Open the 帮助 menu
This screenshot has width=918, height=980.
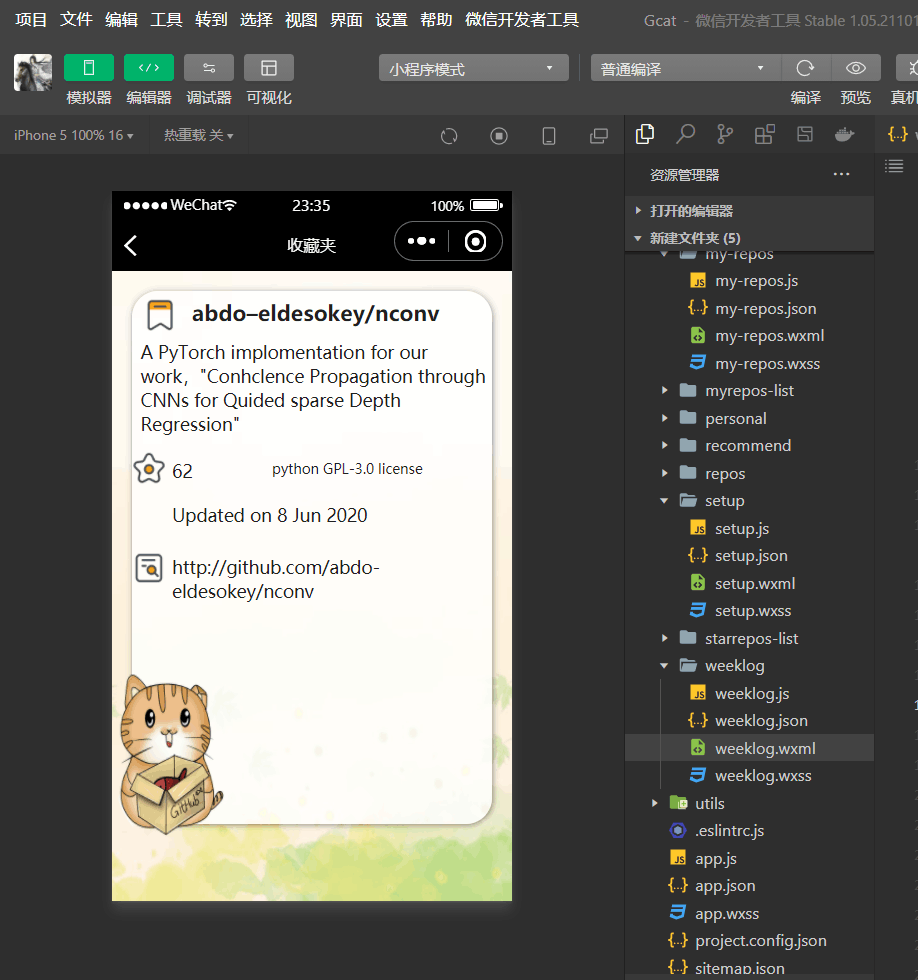point(436,20)
